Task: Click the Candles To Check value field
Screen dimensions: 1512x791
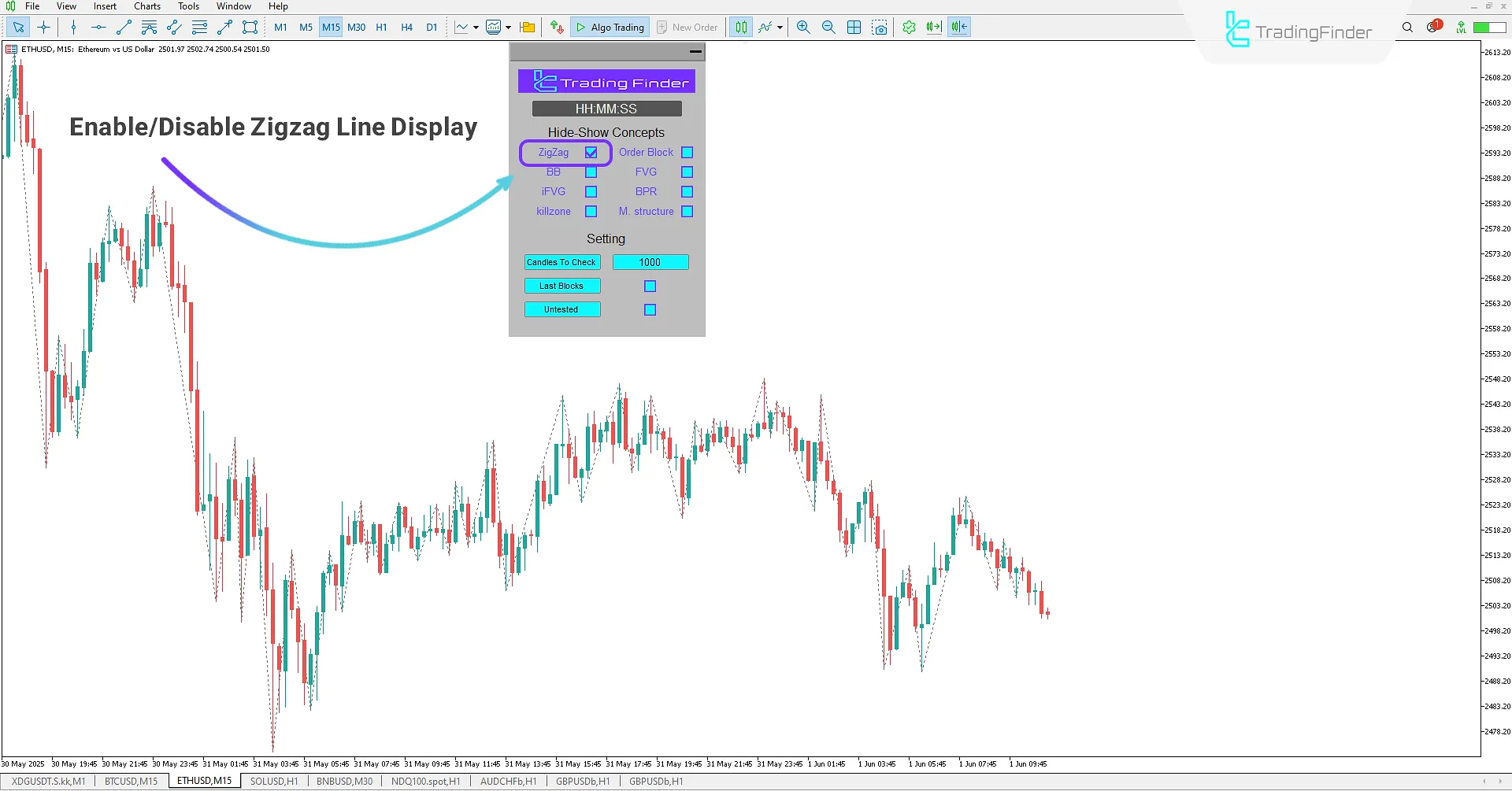Action: 650,262
